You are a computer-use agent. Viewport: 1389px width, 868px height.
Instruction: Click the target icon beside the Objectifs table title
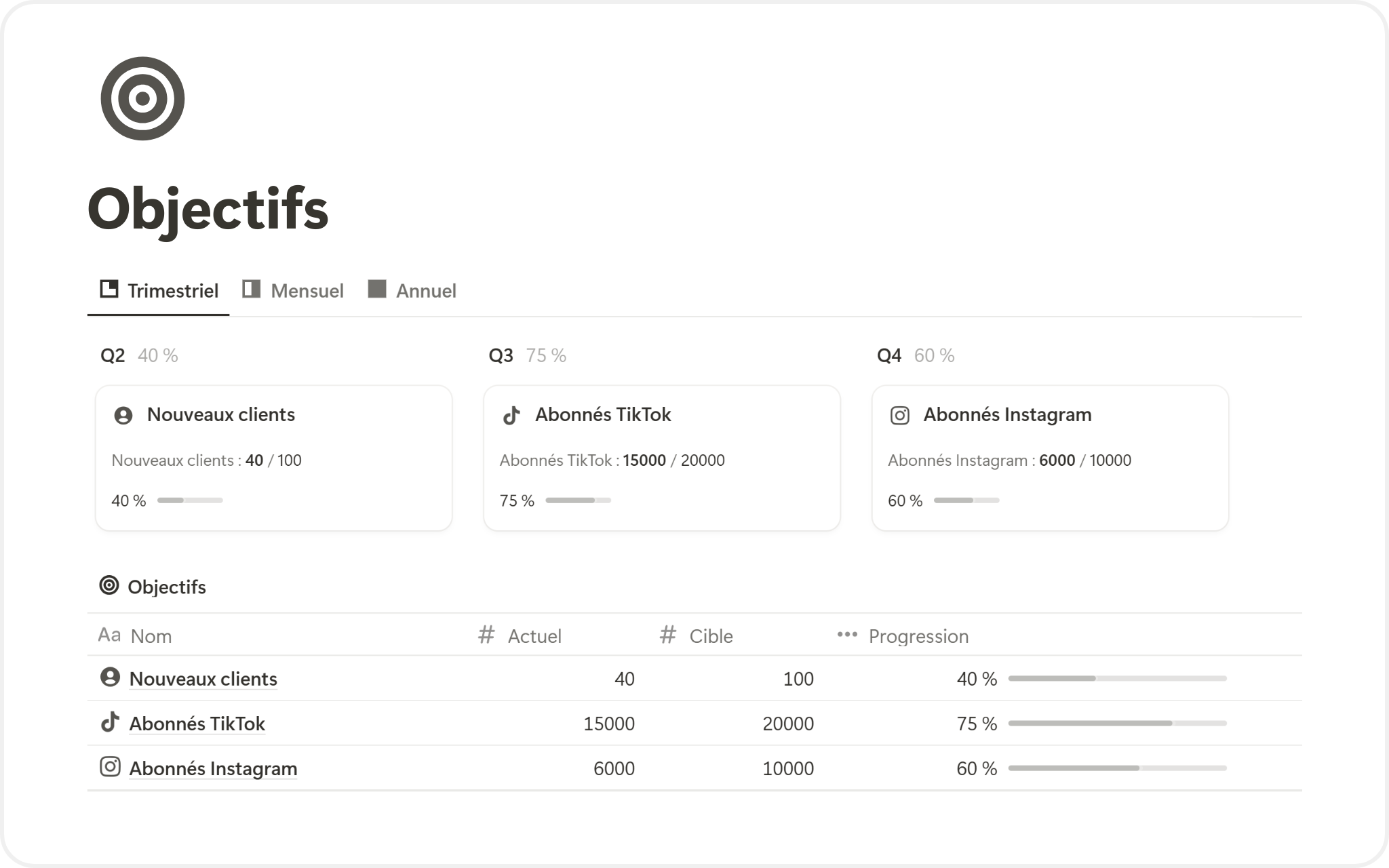point(109,585)
